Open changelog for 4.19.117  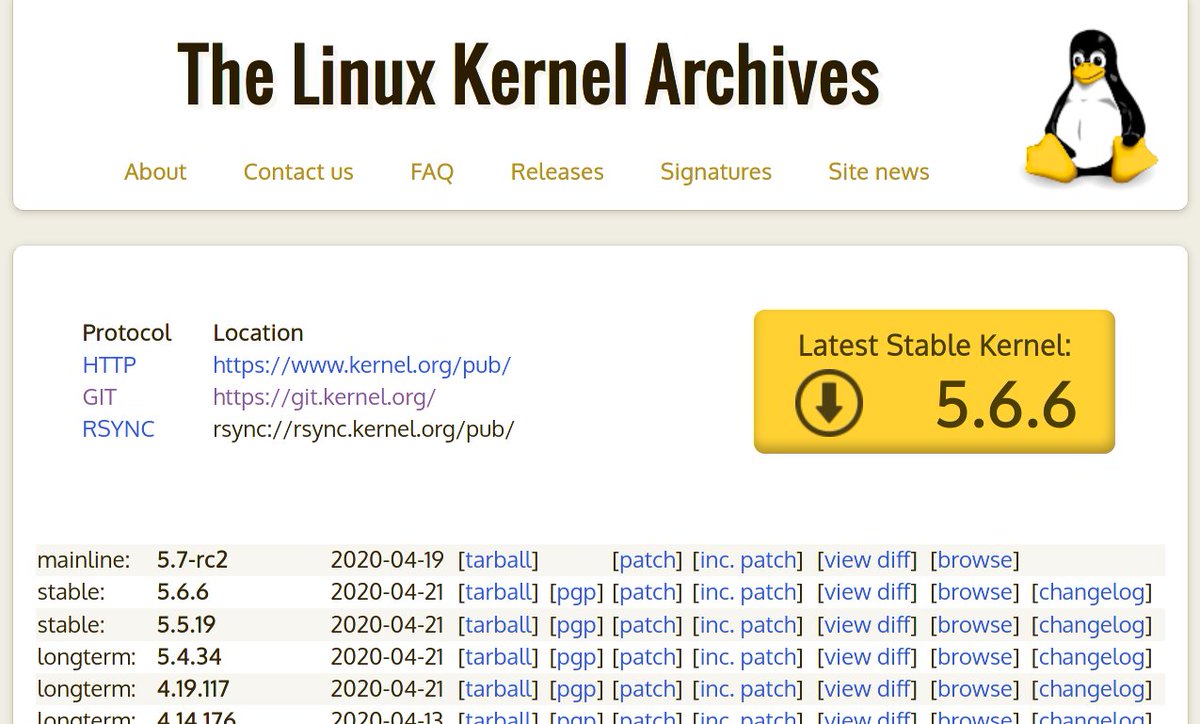coord(1092,689)
